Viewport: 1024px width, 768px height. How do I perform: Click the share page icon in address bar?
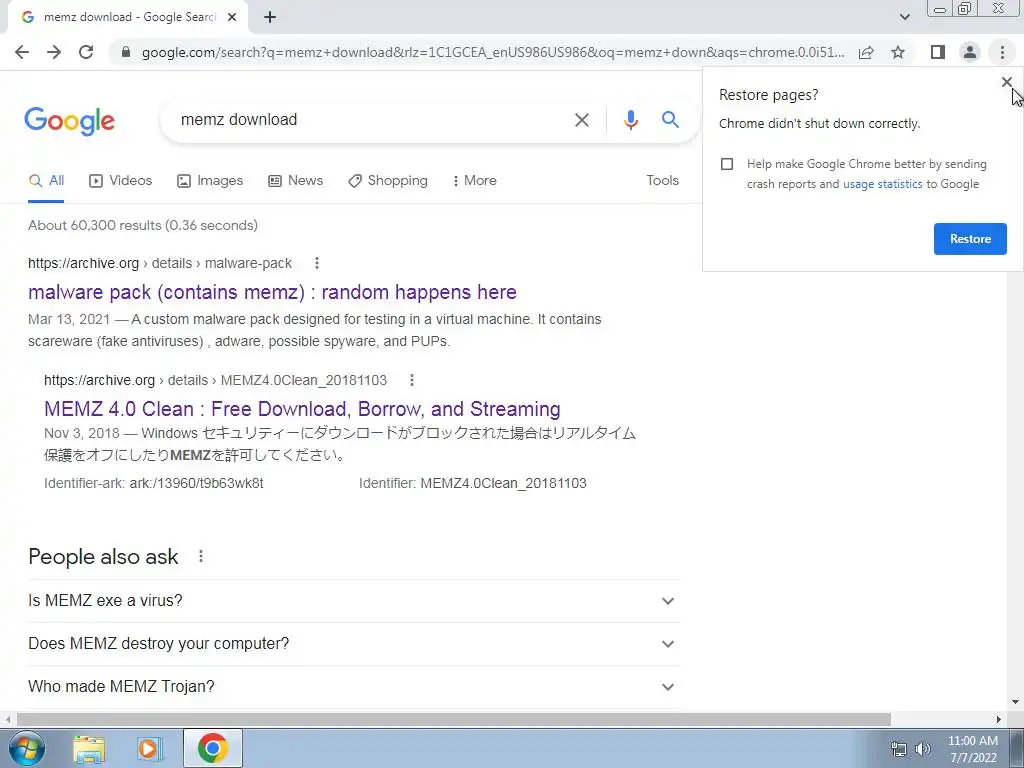[866, 52]
